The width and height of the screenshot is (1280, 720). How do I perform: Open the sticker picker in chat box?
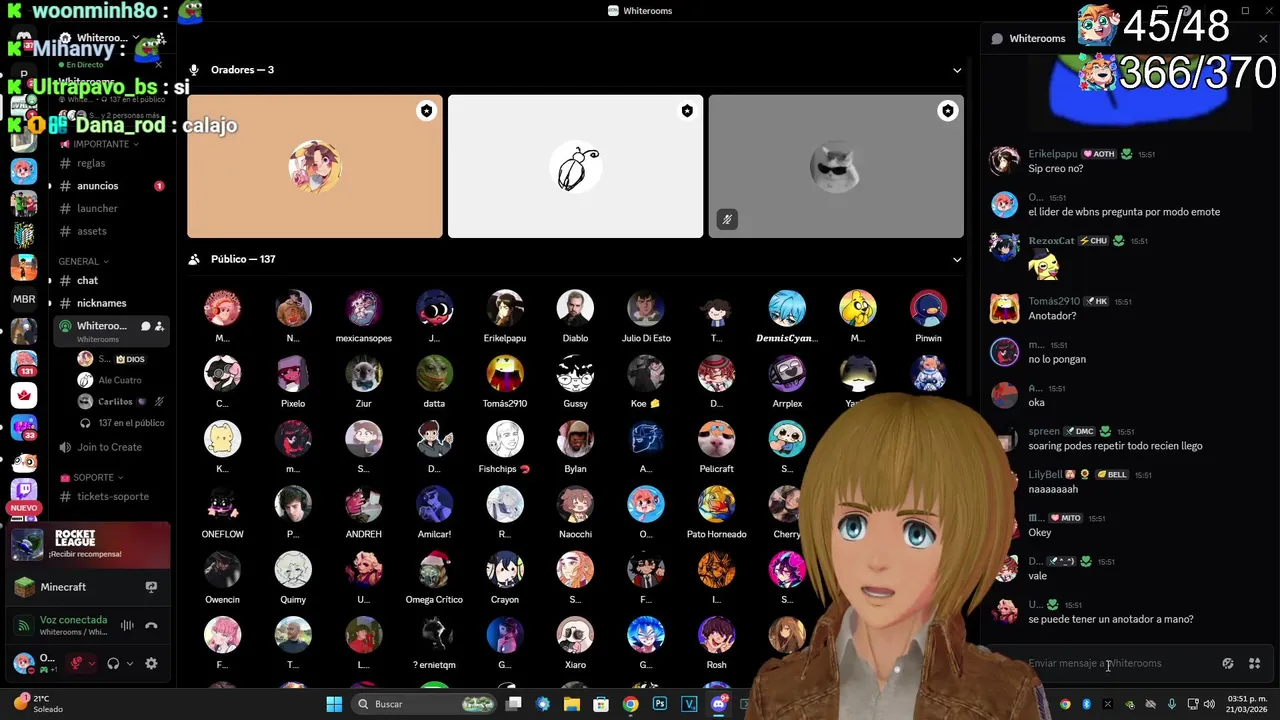coord(1228,663)
